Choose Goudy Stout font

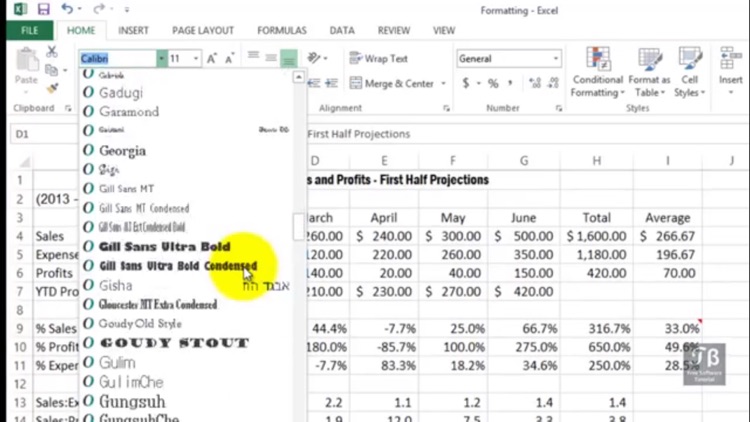(x=187, y=343)
